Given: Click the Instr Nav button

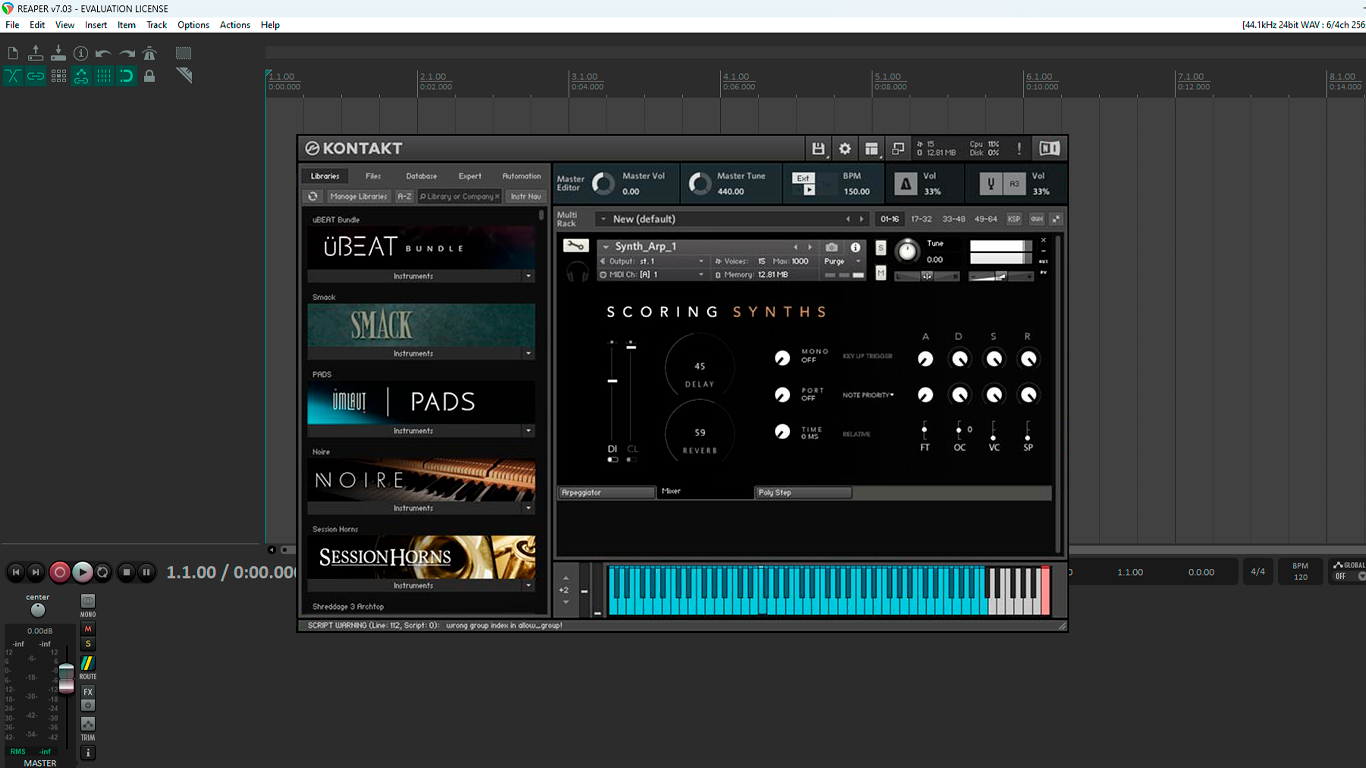Looking at the screenshot, I should pos(526,197).
